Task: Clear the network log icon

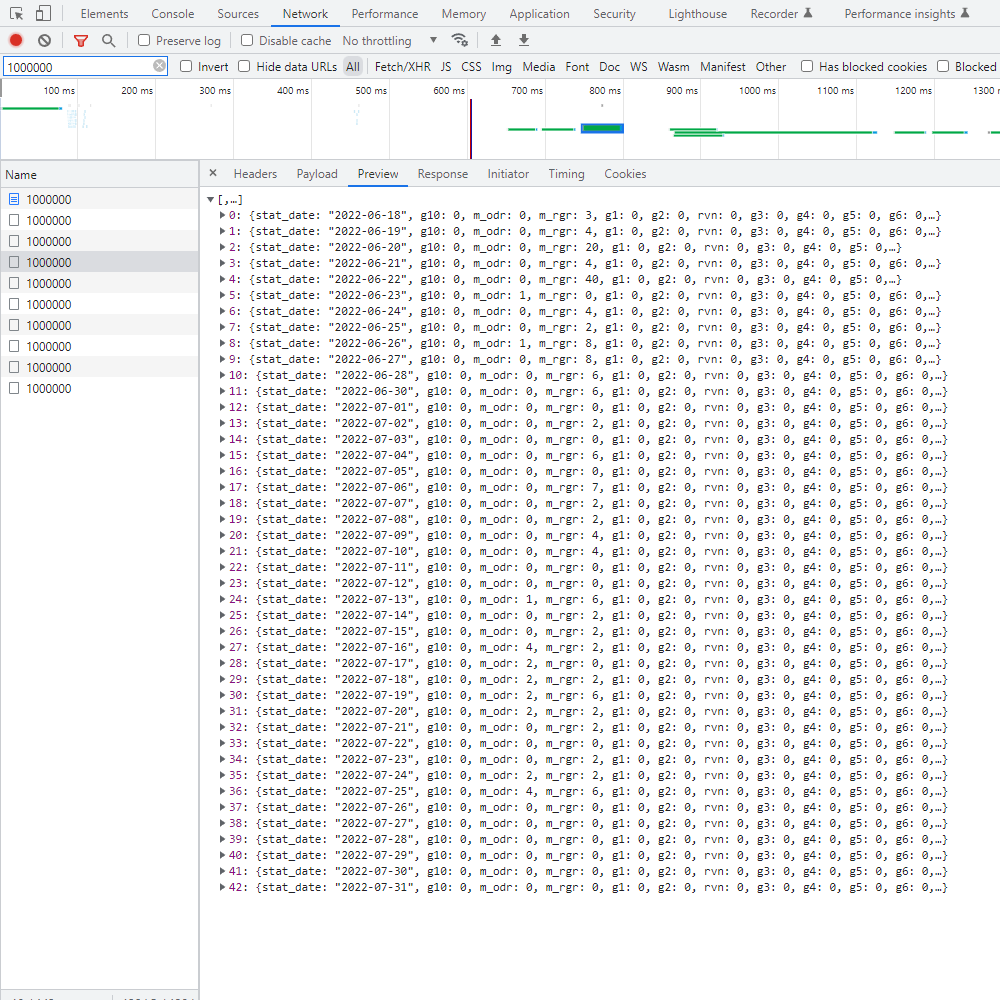Action: [44, 41]
